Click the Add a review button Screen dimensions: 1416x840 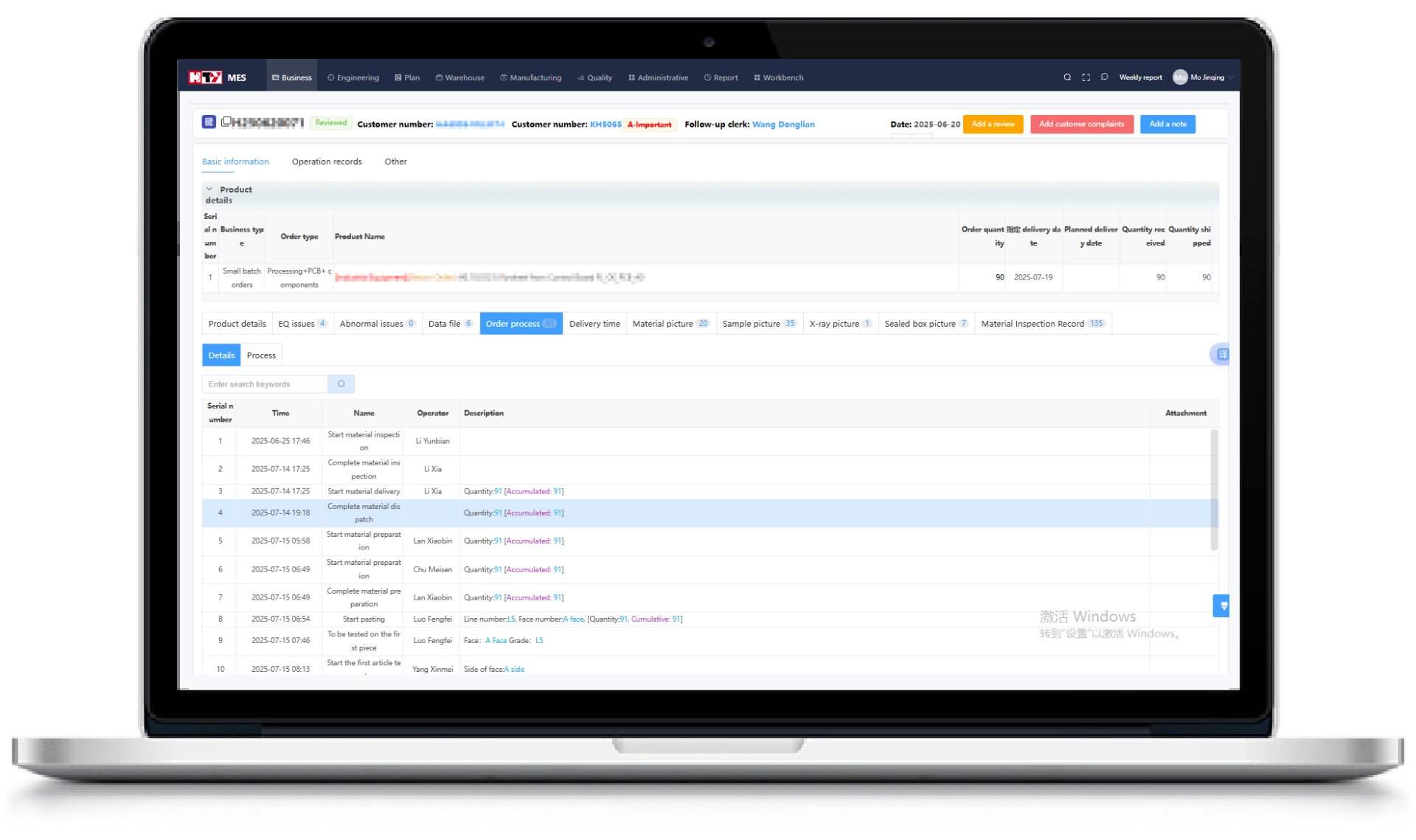(x=993, y=124)
